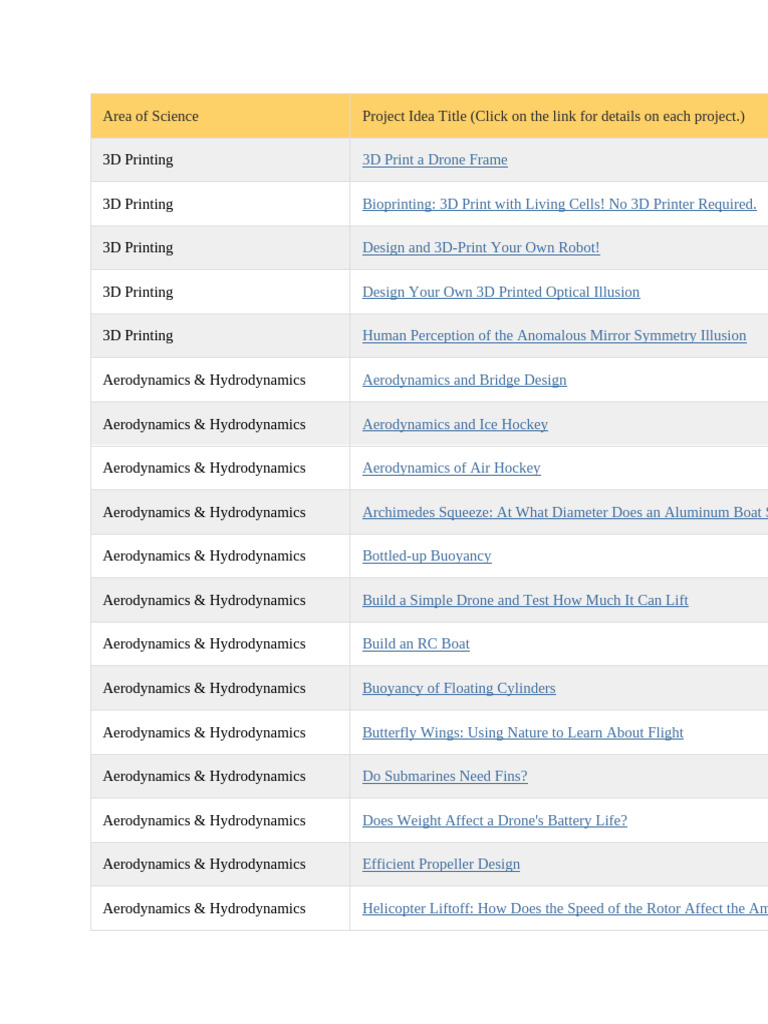Viewport: 768px width, 1024px height.
Task: Open Human Perception of Anomalous Mirror Symmetry link
Action: [554, 336]
